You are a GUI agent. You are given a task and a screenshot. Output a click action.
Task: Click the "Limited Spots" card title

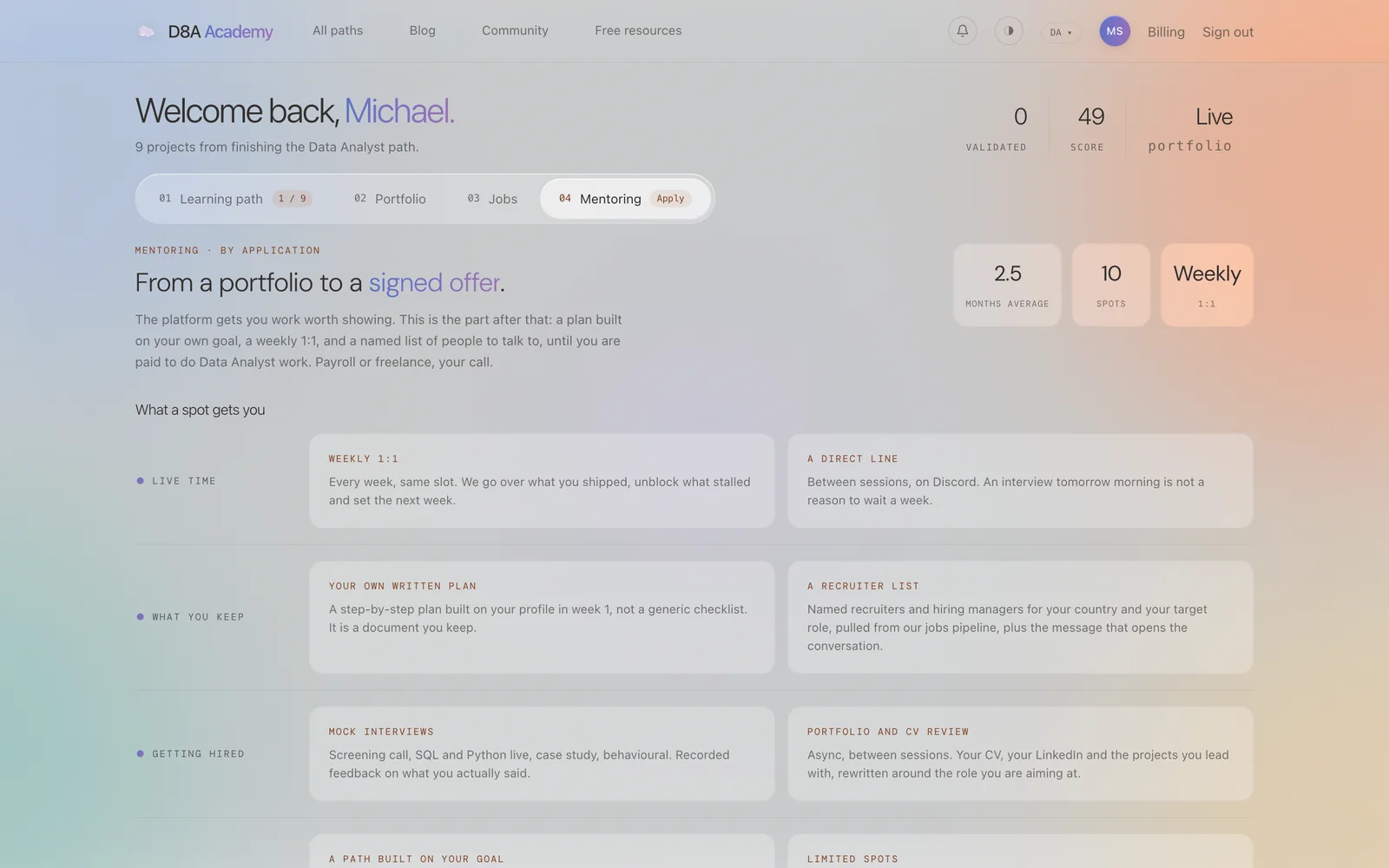(x=852, y=859)
